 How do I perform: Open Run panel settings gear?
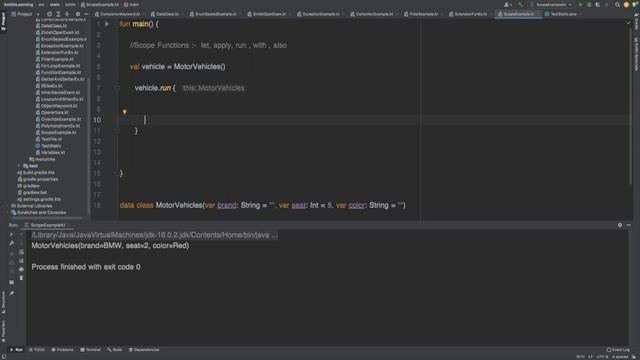pos(620,225)
